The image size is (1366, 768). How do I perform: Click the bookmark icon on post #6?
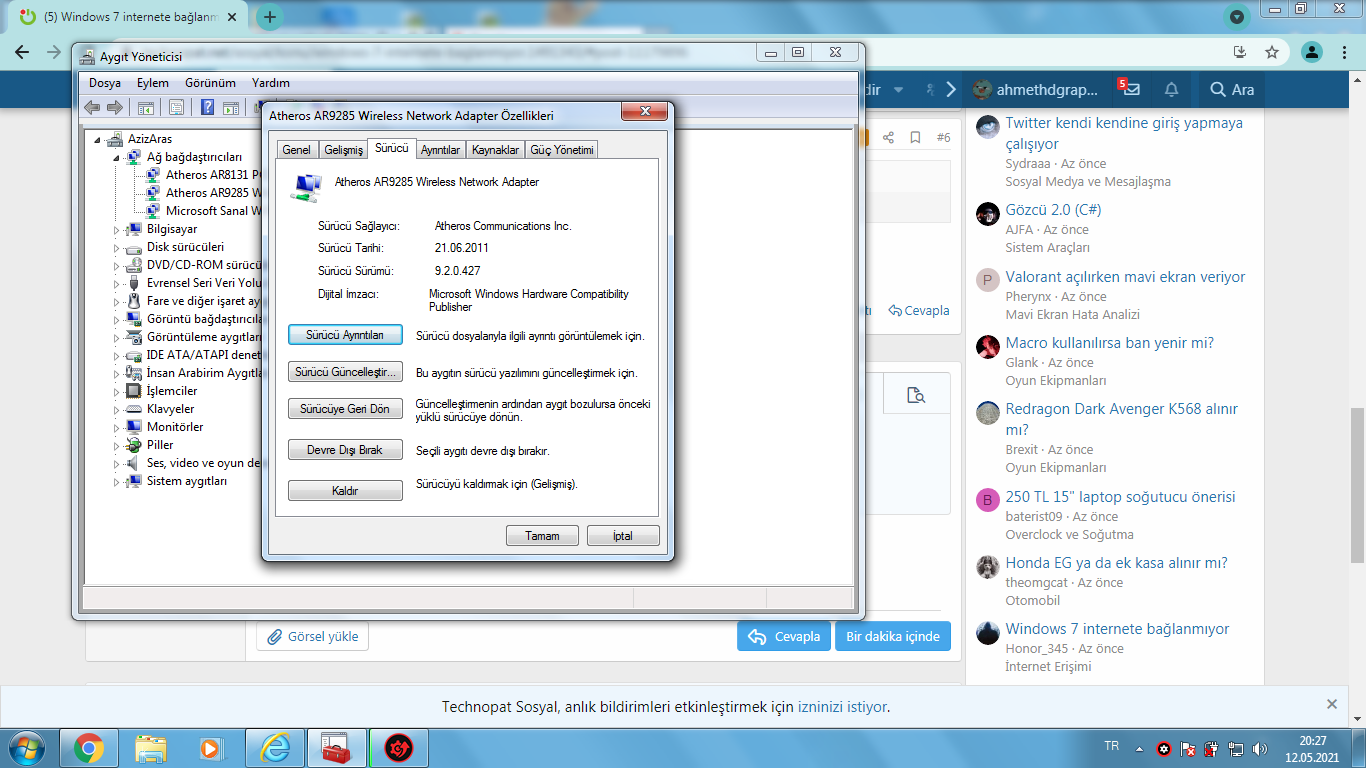point(915,138)
